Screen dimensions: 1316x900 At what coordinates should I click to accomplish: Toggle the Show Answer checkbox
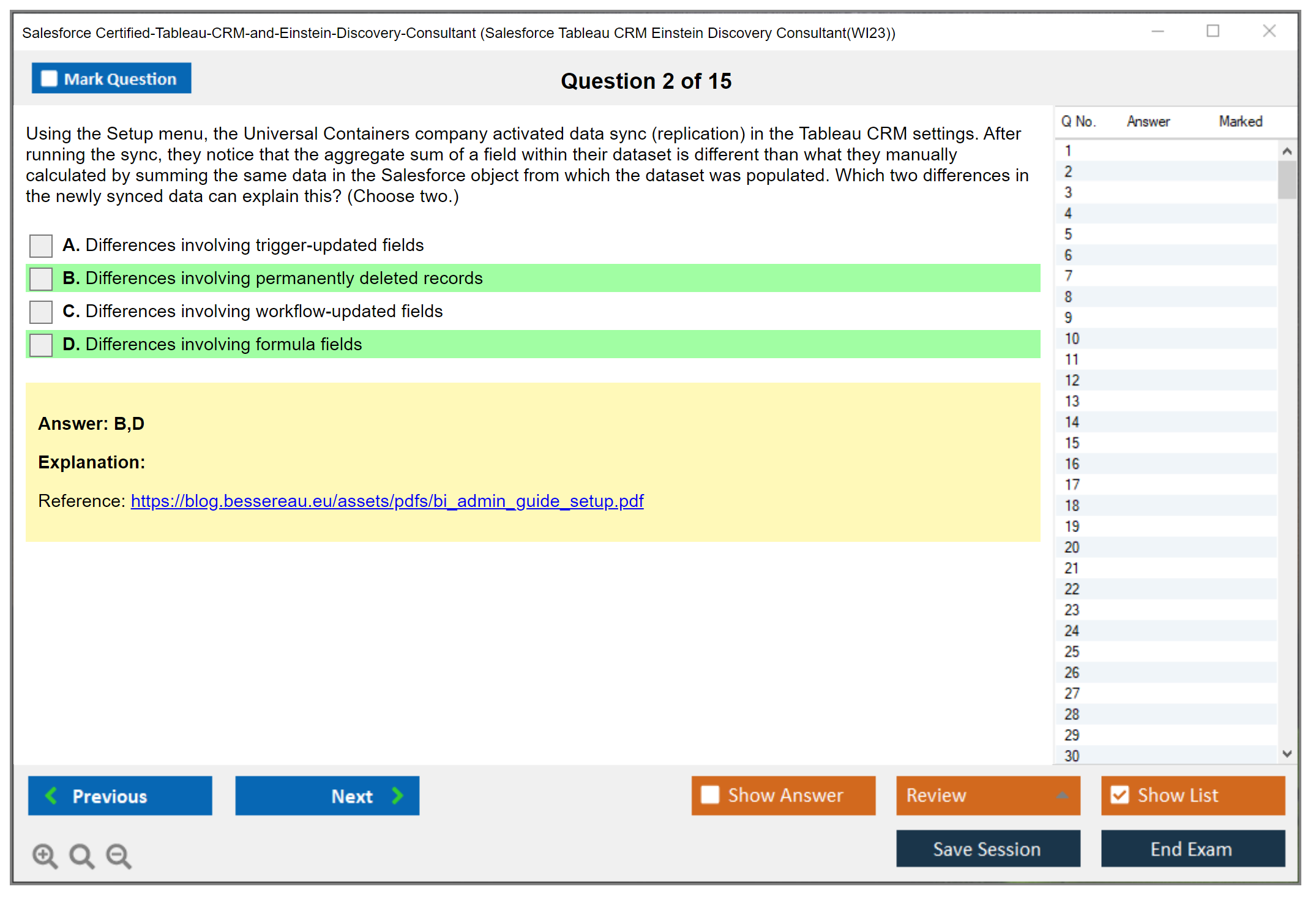click(710, 795)
